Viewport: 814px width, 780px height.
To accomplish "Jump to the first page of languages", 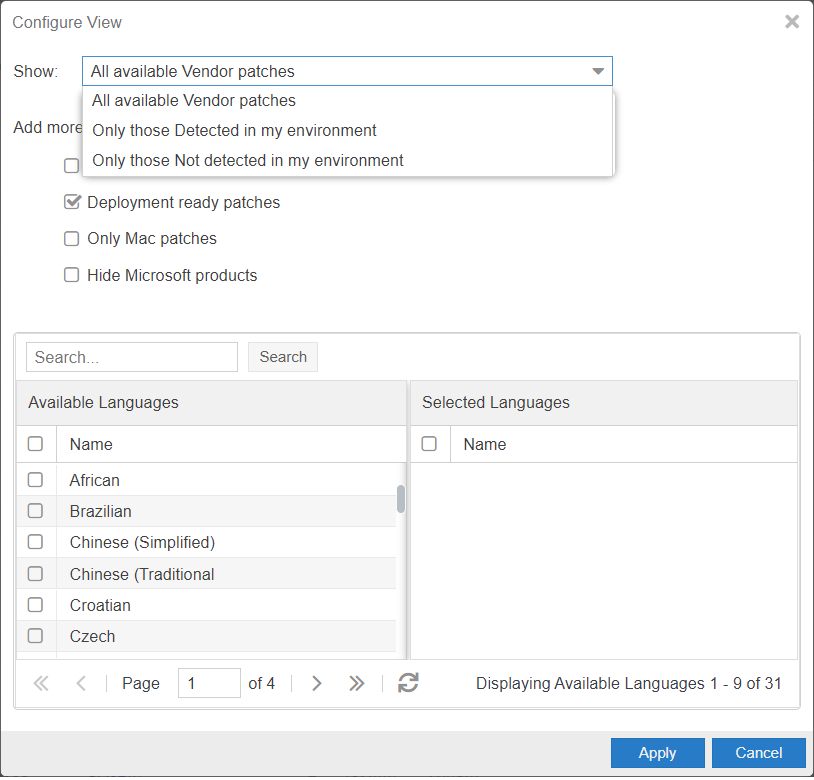I will 41,683.
